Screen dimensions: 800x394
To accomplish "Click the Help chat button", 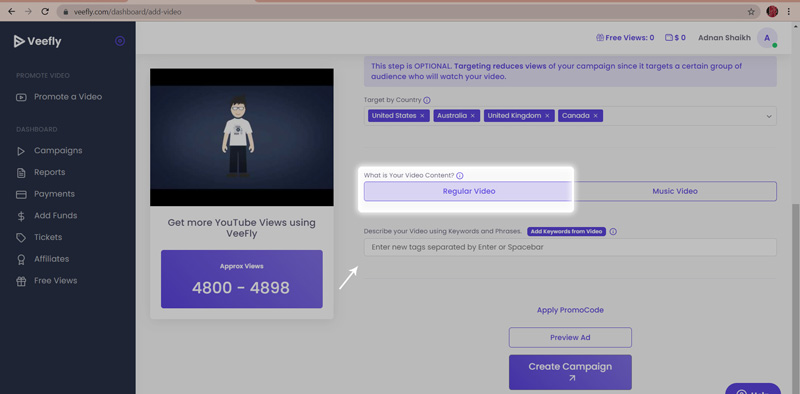I will click(753, 389).
